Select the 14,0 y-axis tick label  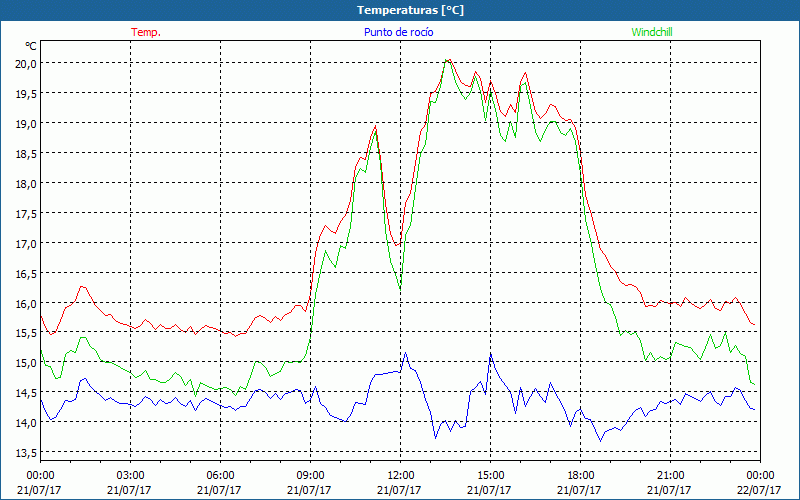click(24, 423)
